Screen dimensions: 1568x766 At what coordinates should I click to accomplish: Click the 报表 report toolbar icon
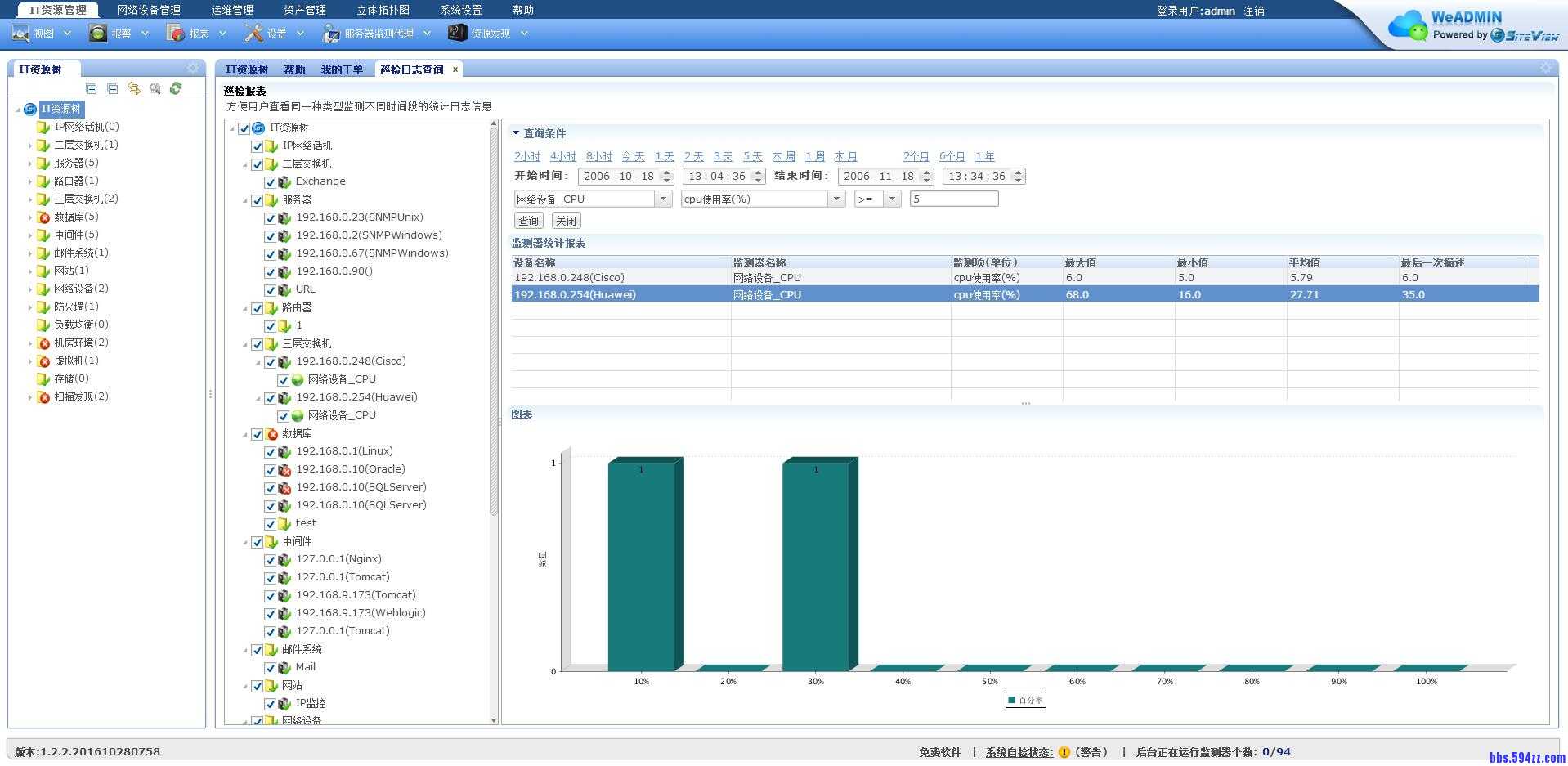point(175,33)
